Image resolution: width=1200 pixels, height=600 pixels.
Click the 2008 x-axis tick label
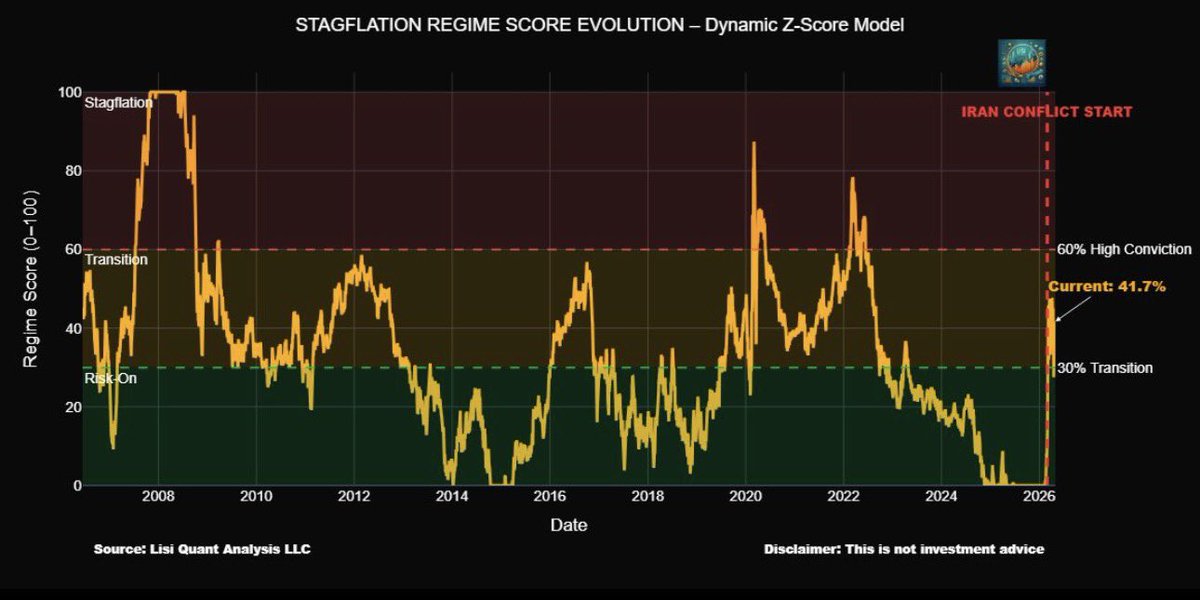coord(158,496)
